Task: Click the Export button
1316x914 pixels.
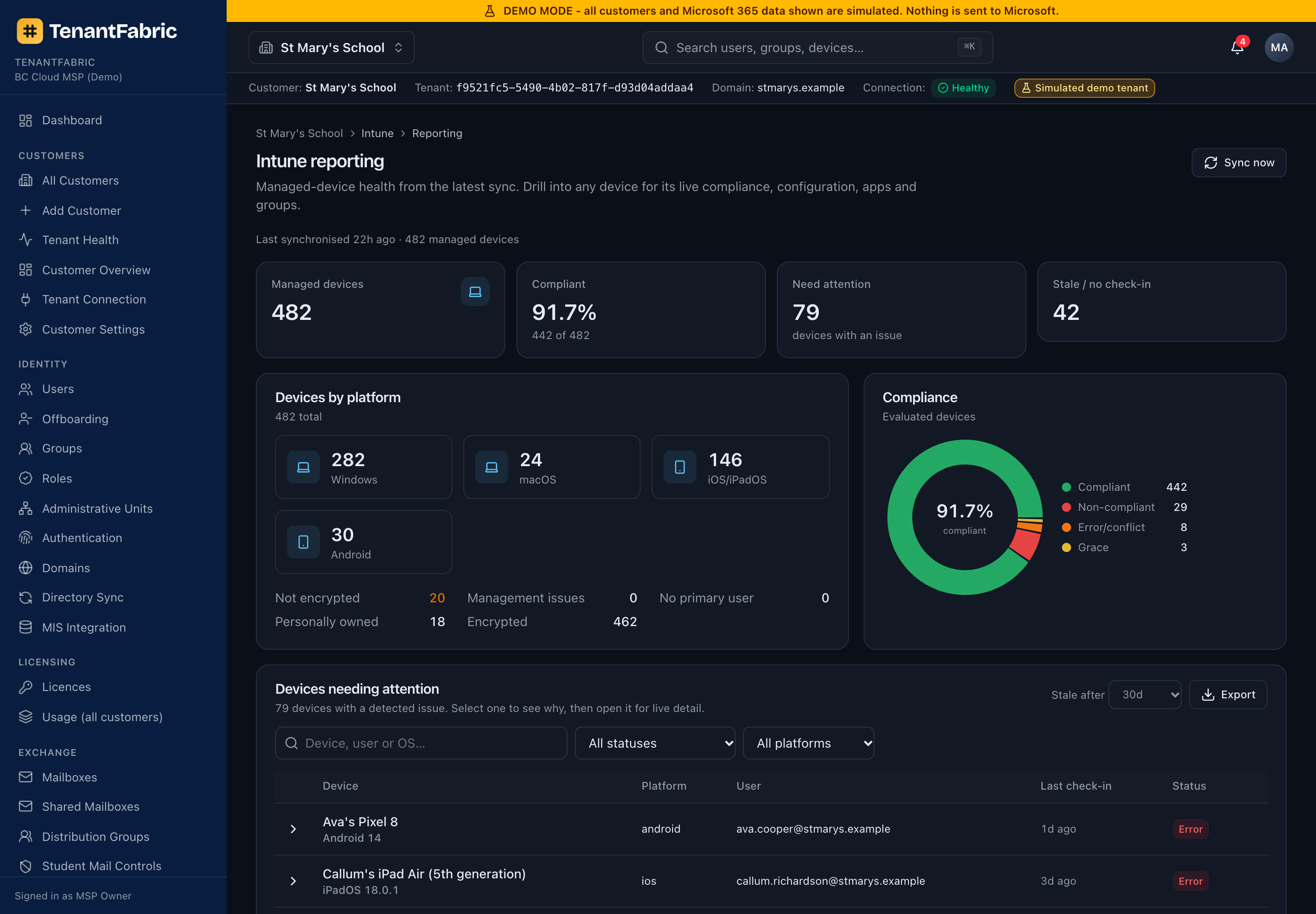Action: click(1228, 695)
